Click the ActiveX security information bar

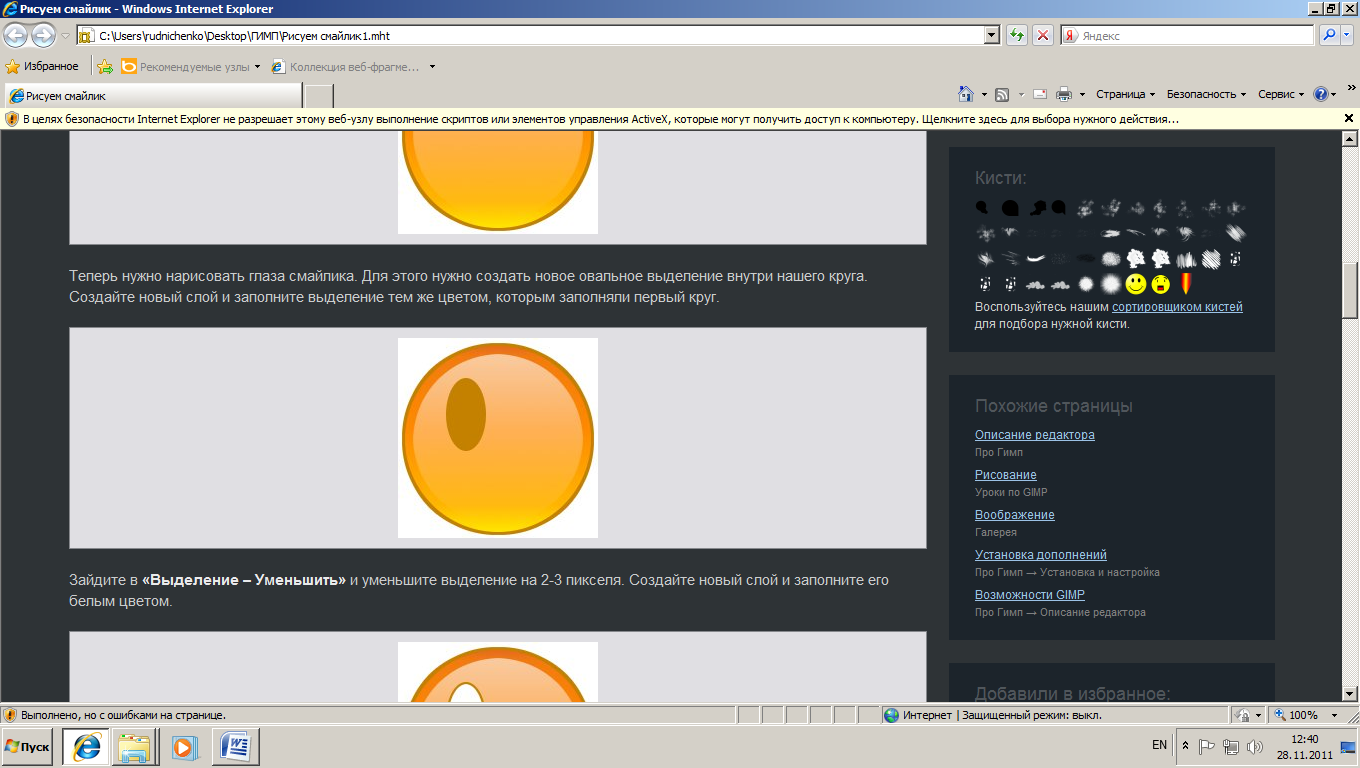(670, 118)
